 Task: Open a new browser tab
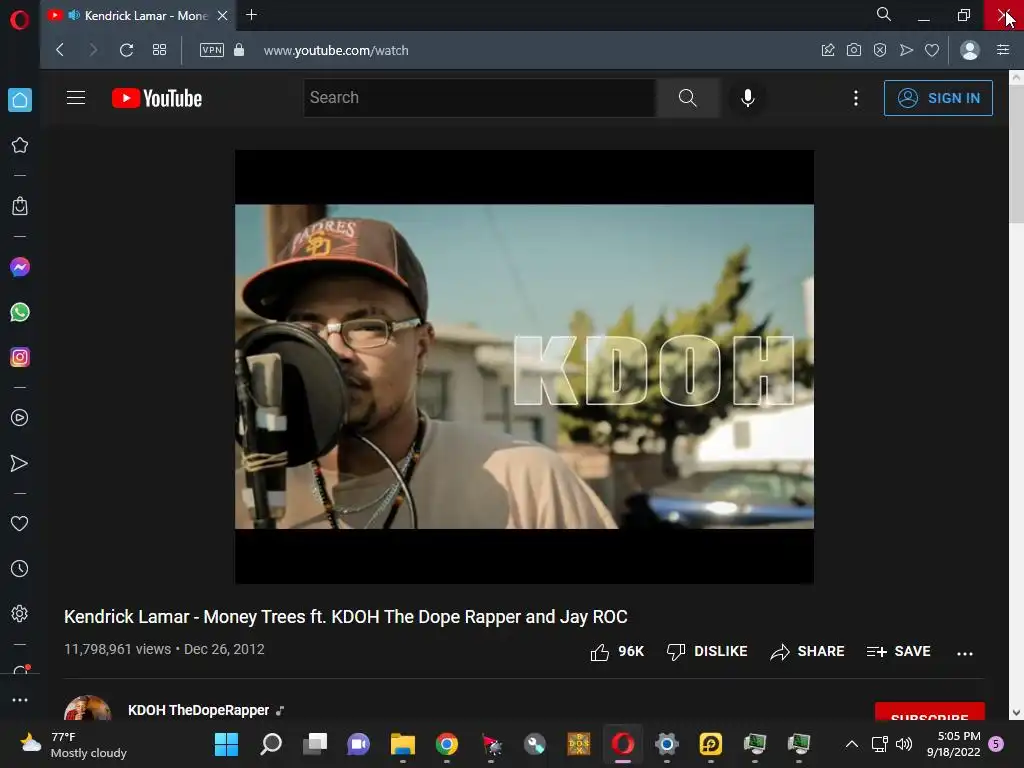251,14
